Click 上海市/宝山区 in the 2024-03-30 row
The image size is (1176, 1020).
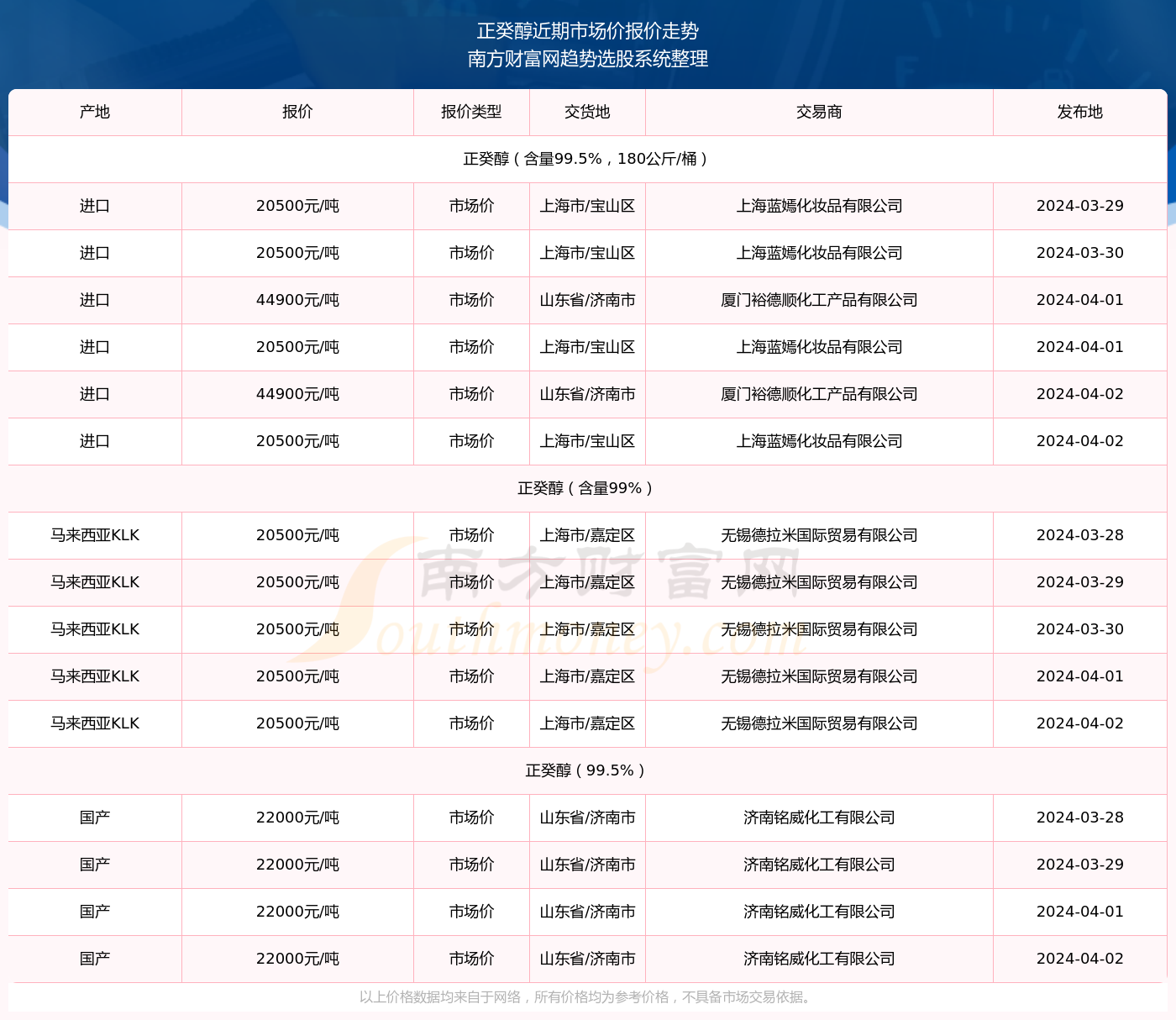[587, 253]
